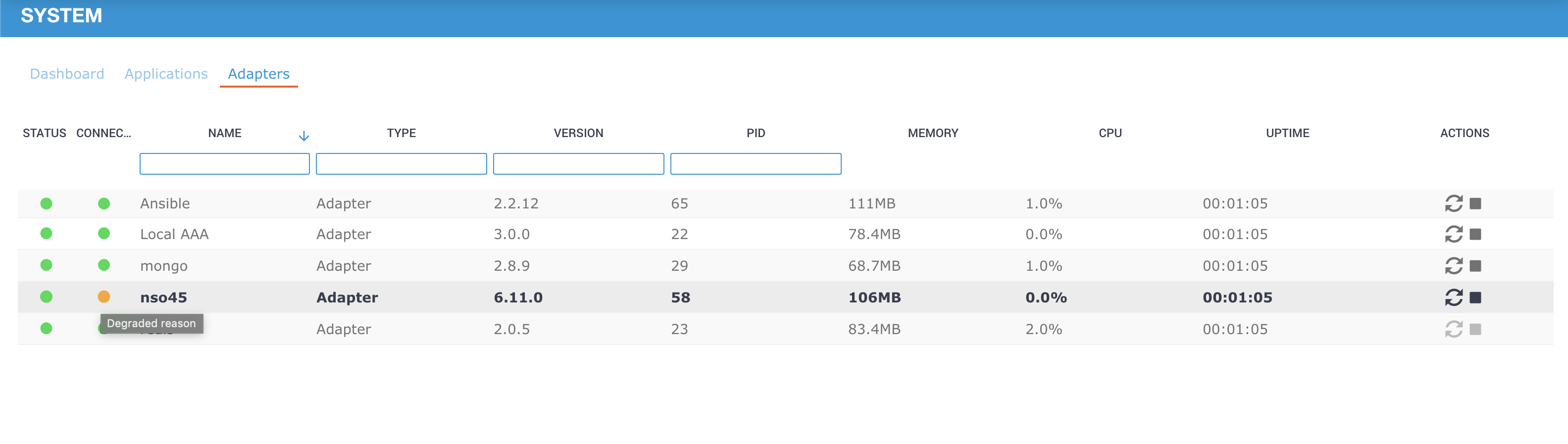1568x444 pixels.
Task: Sort by the STATUS column header
Action: pos(45,133)
